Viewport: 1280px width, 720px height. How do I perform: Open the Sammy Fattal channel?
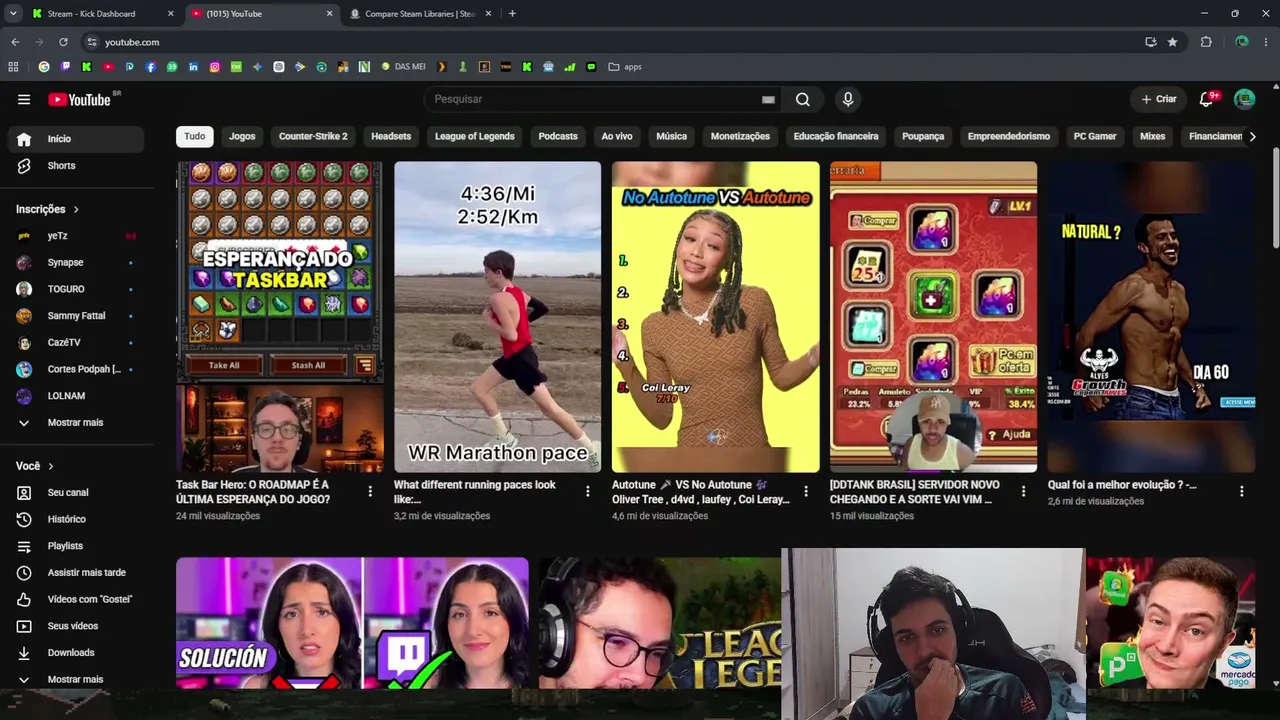point(76,316)
